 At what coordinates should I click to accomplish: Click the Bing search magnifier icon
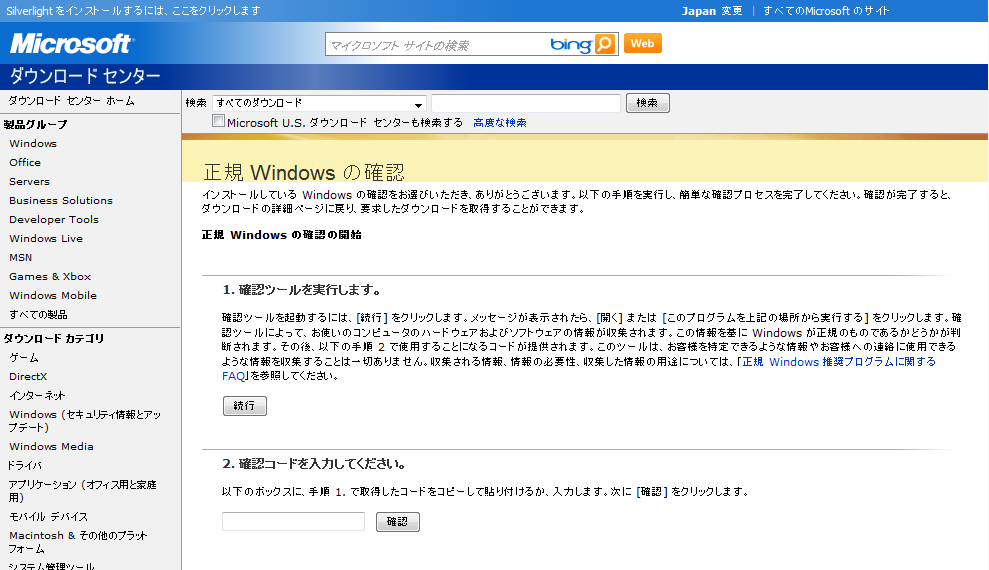[605, 44]
